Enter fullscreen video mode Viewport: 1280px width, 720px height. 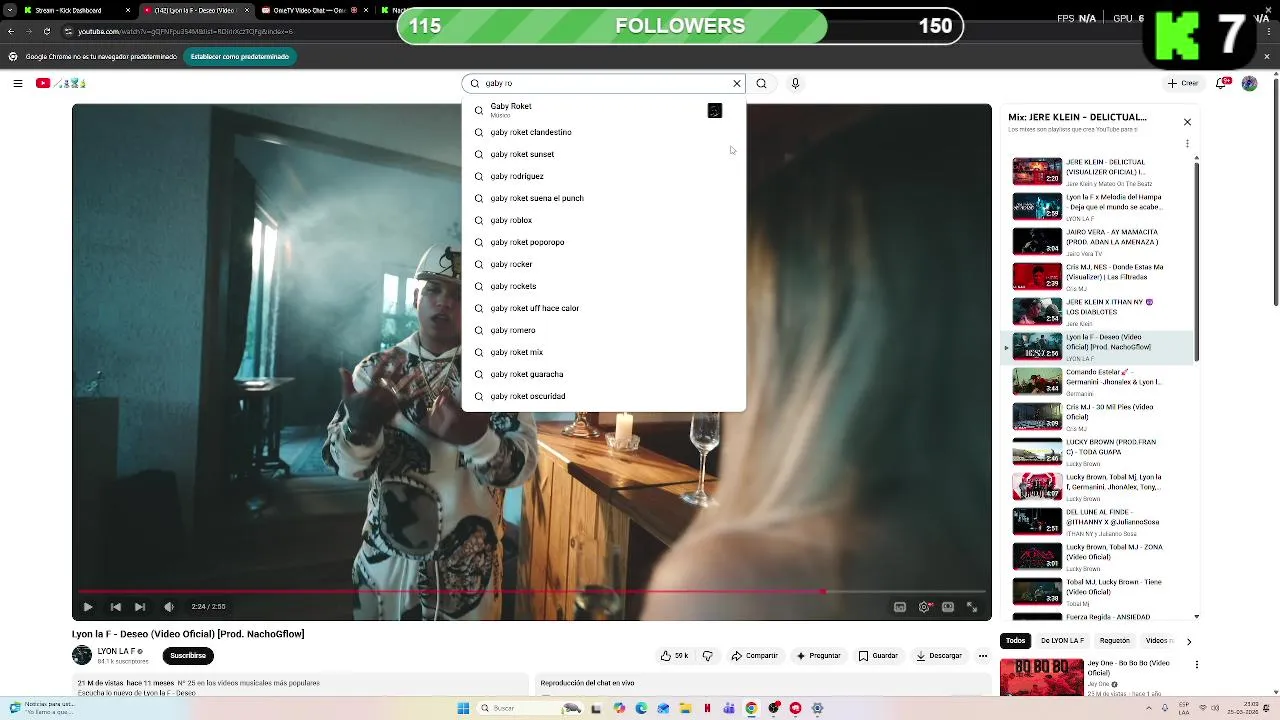point(972,606)
